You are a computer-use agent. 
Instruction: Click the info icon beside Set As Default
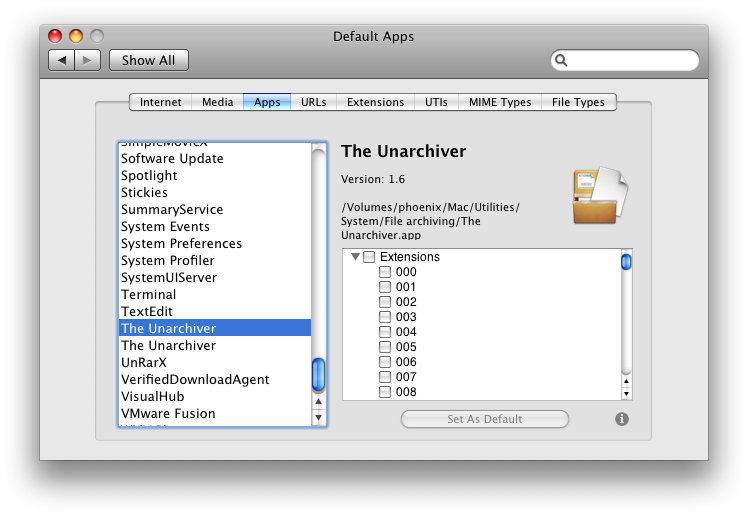coord(622,419)
